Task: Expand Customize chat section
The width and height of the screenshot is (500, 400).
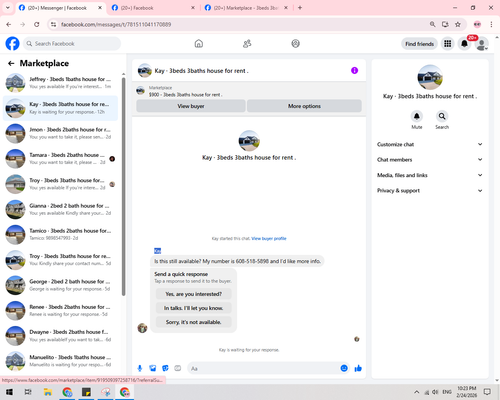Action: point(430,144)
